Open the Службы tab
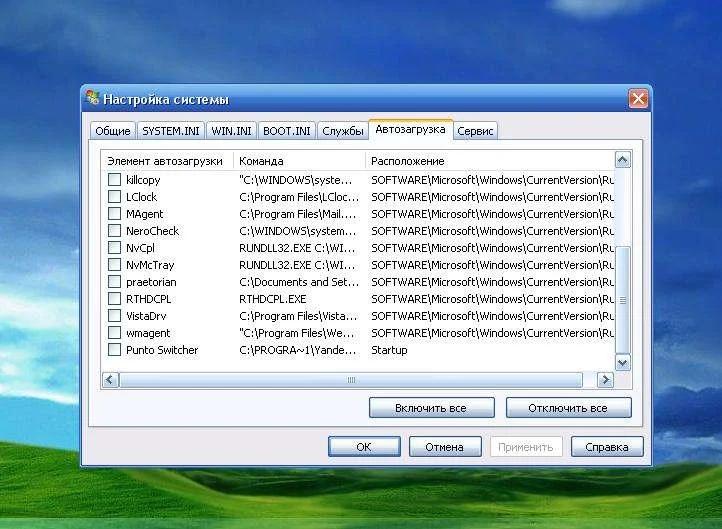The height and width of the screenshot is (529, 722). click(343, 131)
